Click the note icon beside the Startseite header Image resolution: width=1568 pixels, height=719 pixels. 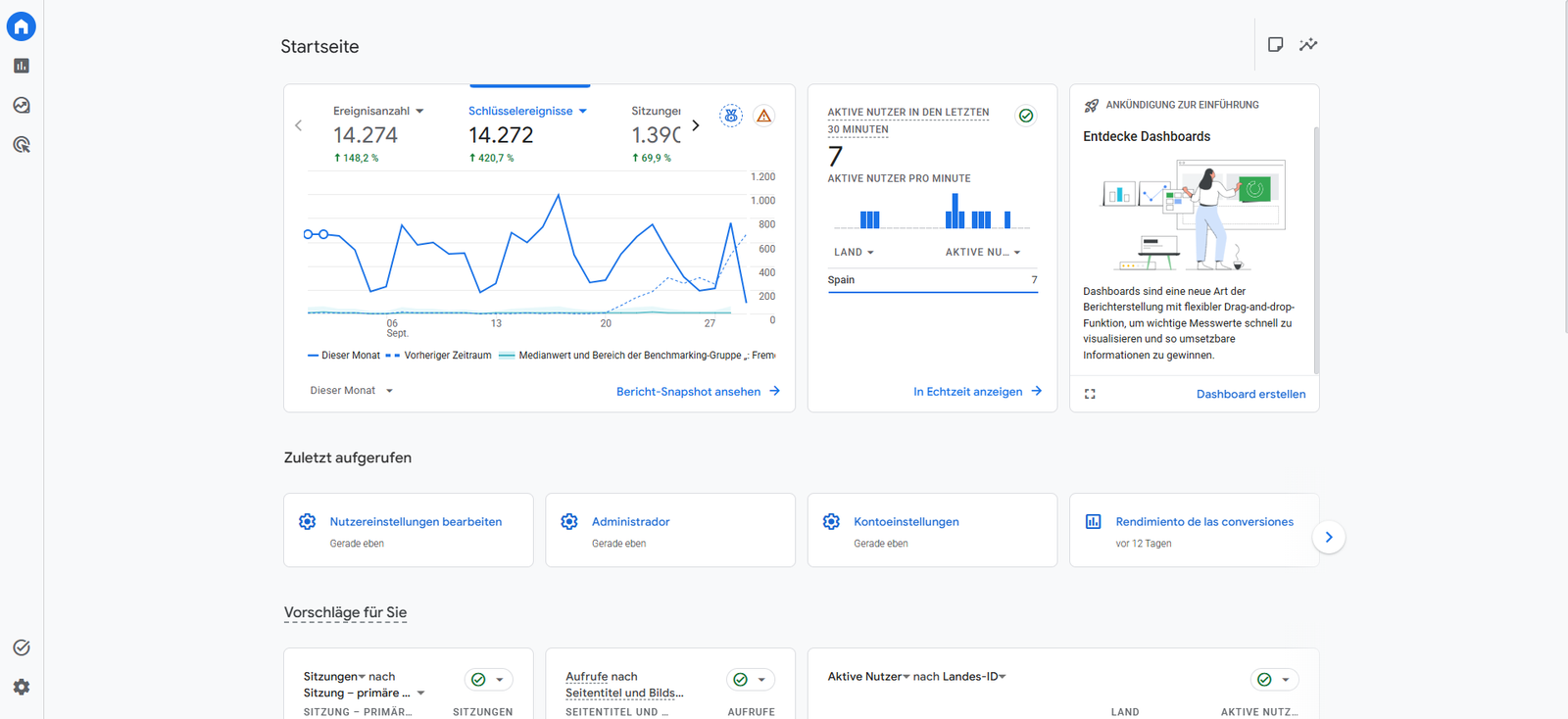pyautogui.click(x=1275, y=44)
